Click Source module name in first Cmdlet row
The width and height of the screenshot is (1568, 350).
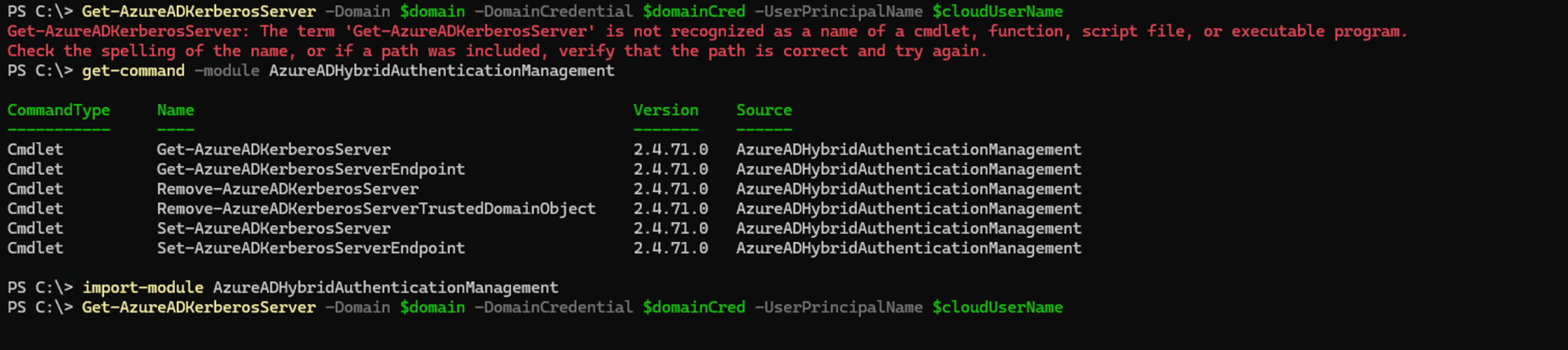(908, 150)
